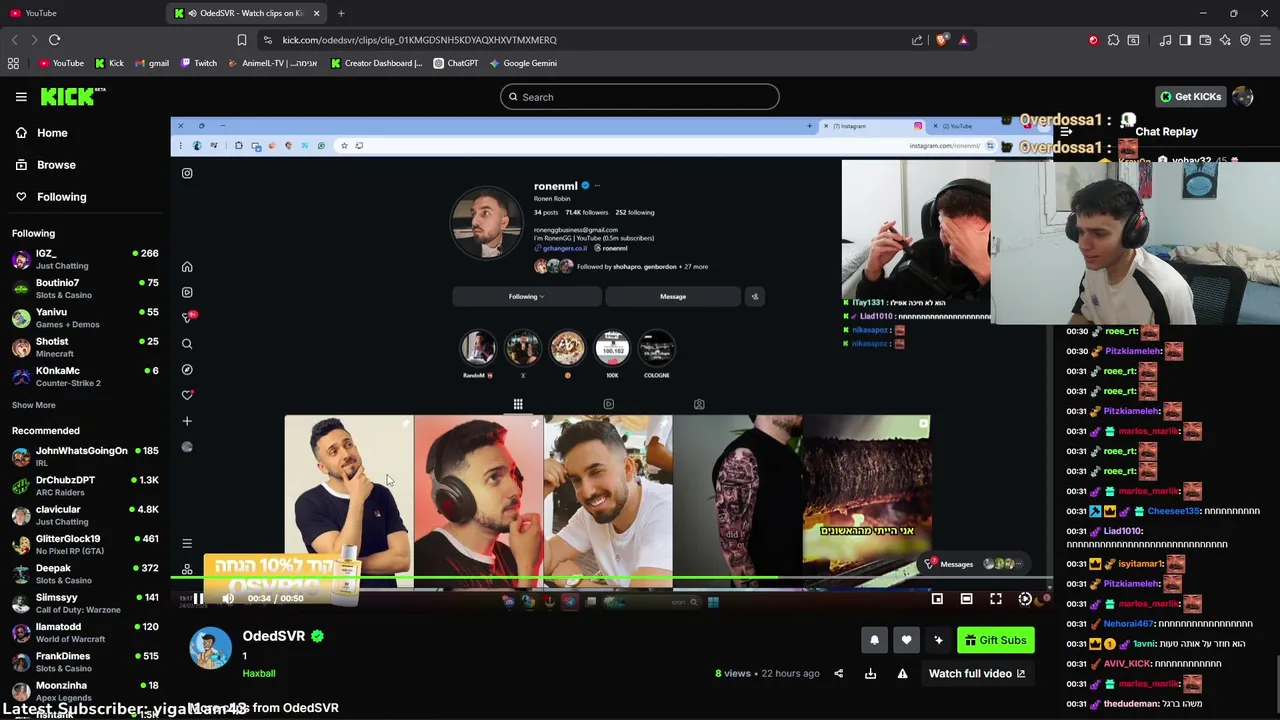
Task: Click the browser address bar URL
Action: click(x=419, y=40)
